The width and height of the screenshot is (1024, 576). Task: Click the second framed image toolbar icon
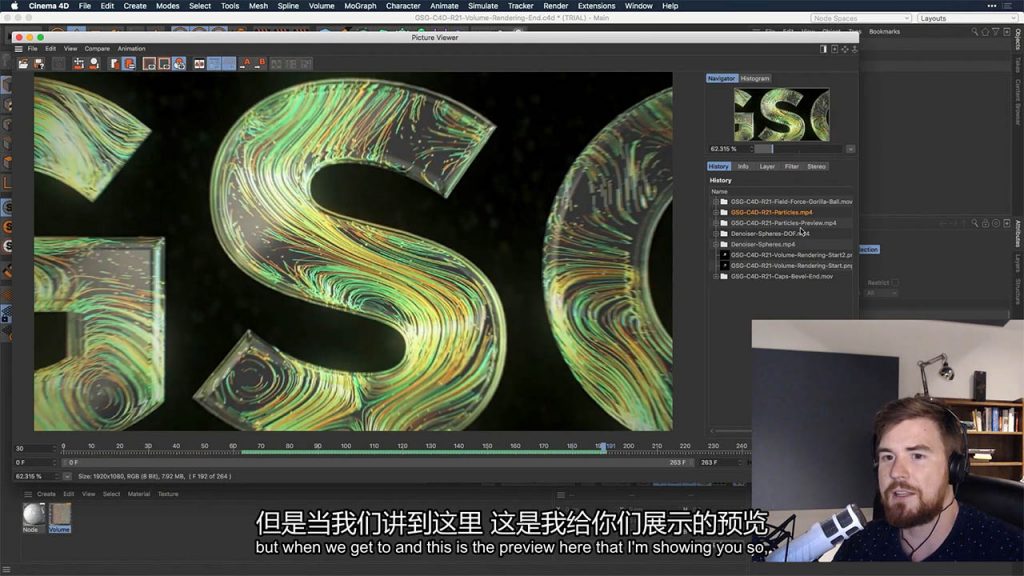(164, 63)
